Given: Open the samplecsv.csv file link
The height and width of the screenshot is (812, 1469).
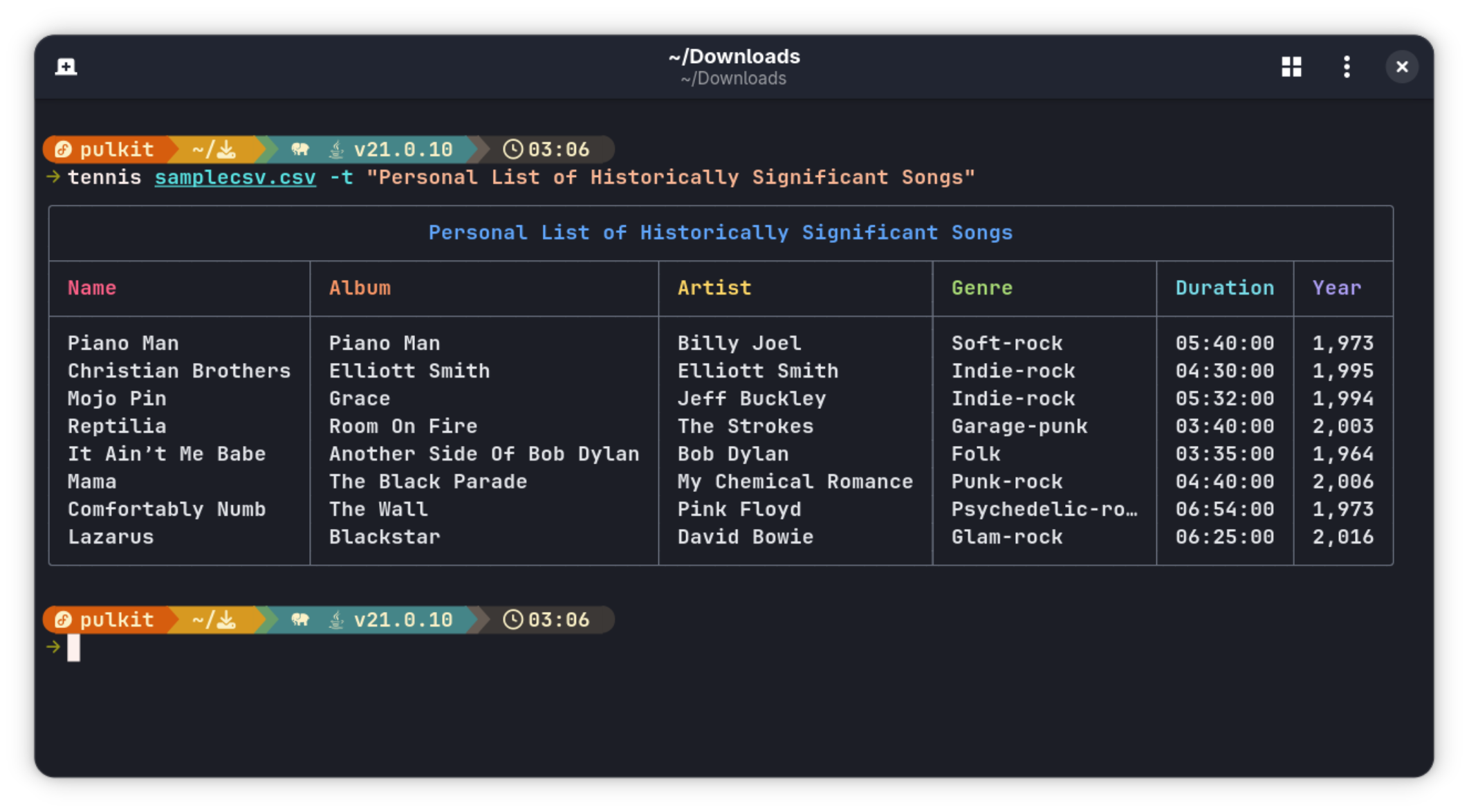Looking at the screenshot, I should pyautogui.click(x=234, y=177).
